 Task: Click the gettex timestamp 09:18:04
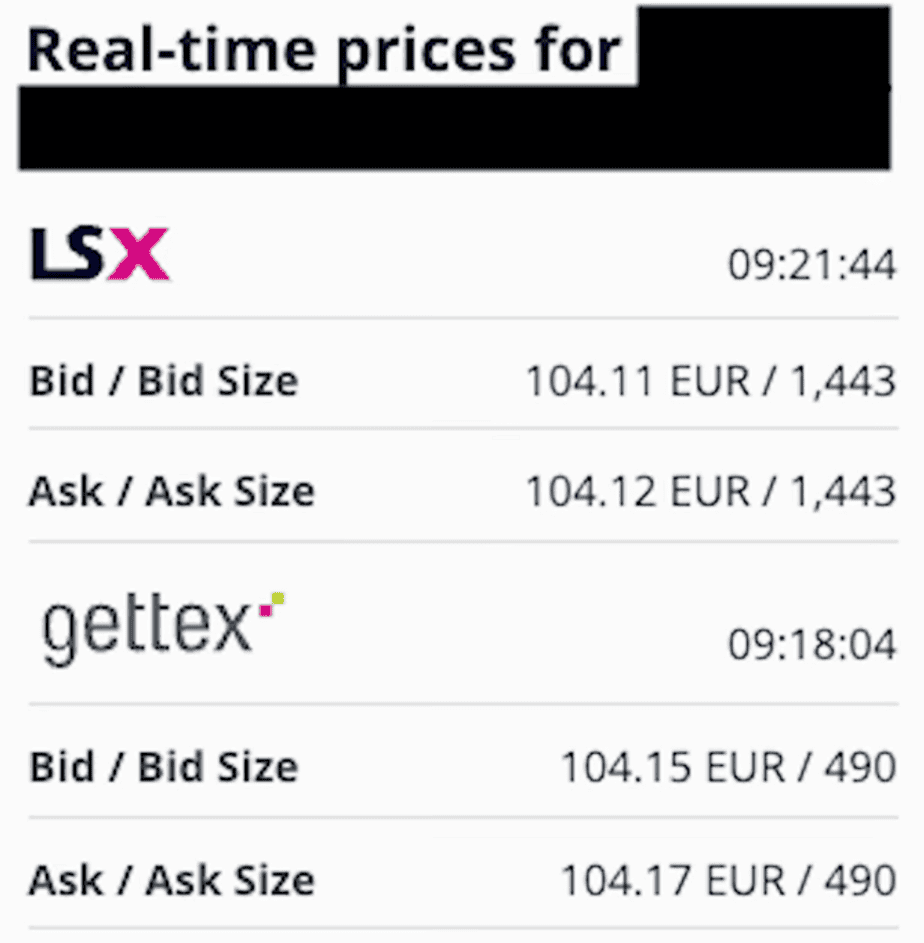pos(811,645)
